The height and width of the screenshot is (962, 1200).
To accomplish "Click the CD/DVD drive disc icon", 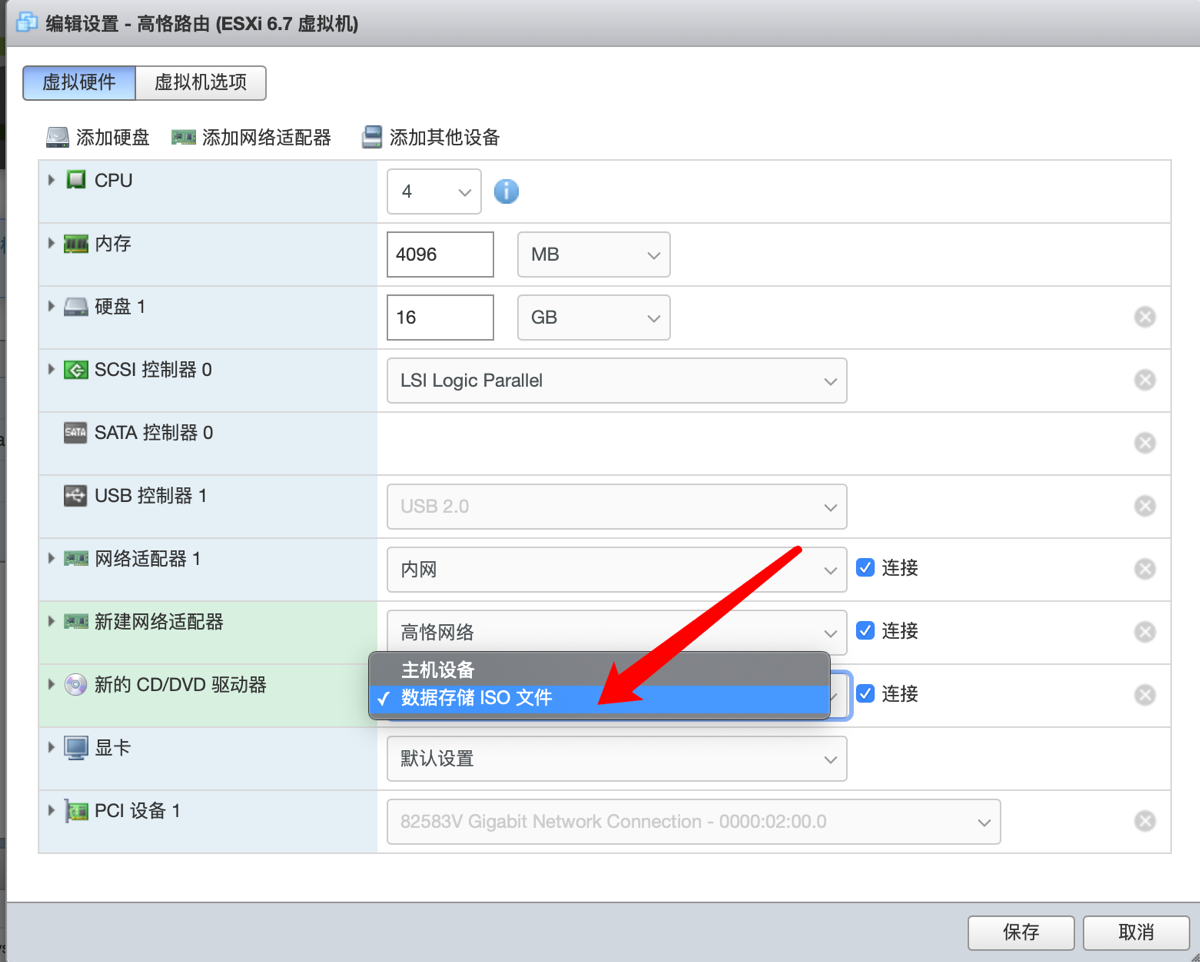I will point(76,685).
